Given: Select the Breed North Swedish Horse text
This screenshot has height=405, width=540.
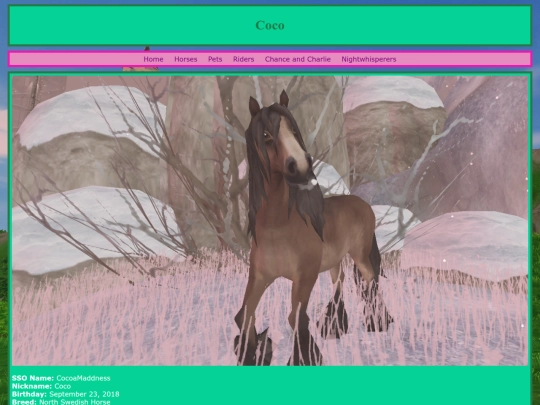Looking at the screenshot, I should (61, 402).
